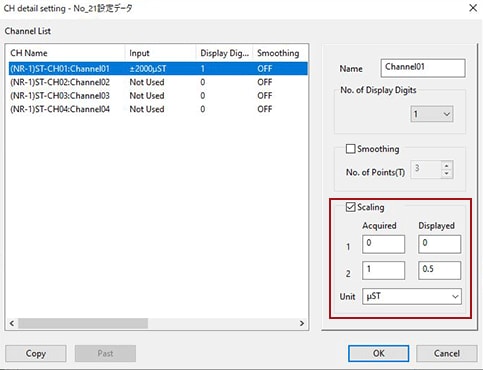The height and width of the screenshot is (370, 483).
Task: Click Not Used input cell for Channel03
Action: point(147,96)
